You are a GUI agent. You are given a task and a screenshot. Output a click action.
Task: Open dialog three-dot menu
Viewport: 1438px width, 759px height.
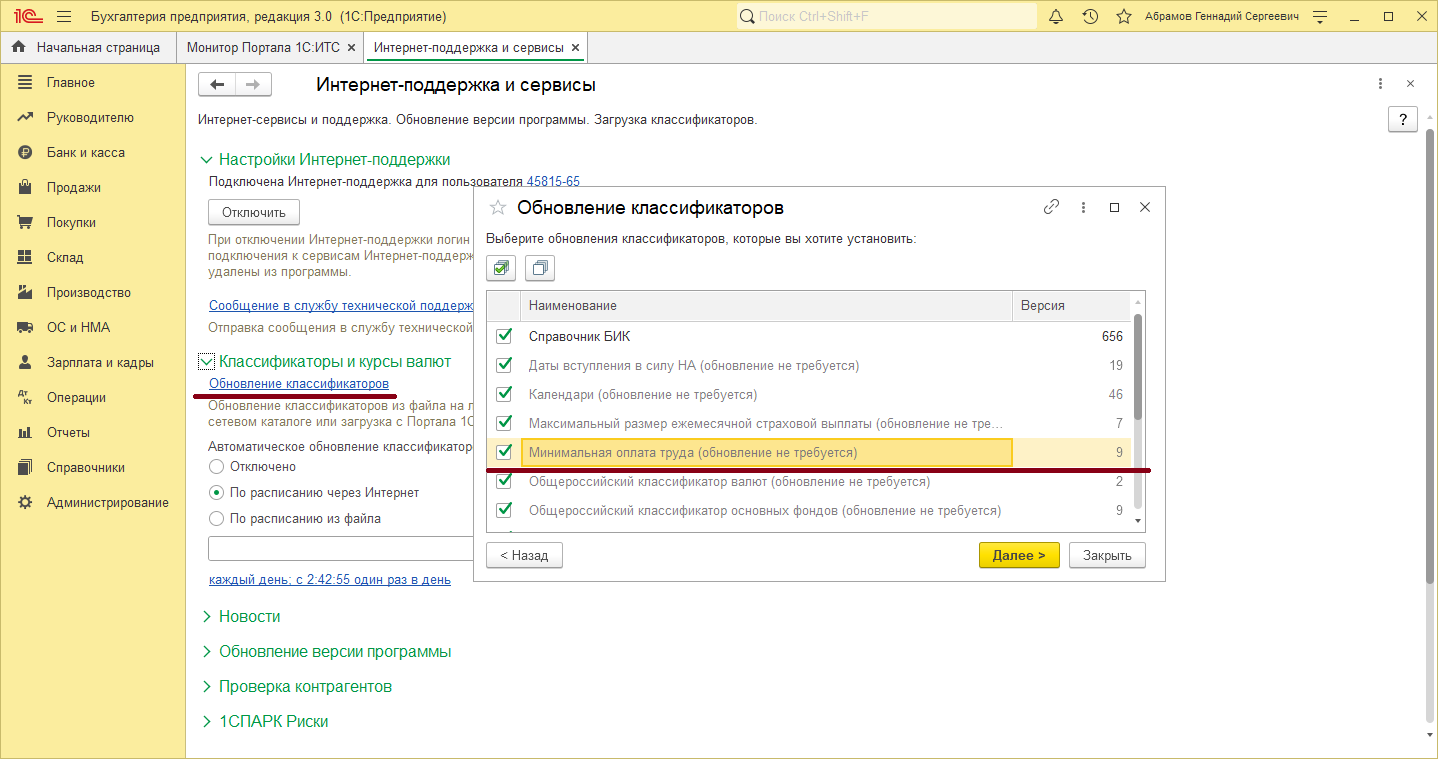click(1083, 207)
